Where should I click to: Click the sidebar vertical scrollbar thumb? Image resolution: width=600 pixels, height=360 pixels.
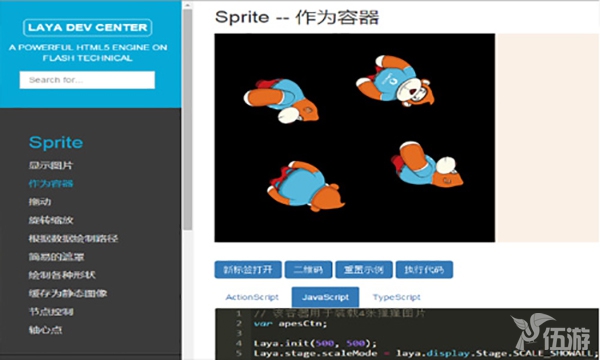[x=188, y=119]
